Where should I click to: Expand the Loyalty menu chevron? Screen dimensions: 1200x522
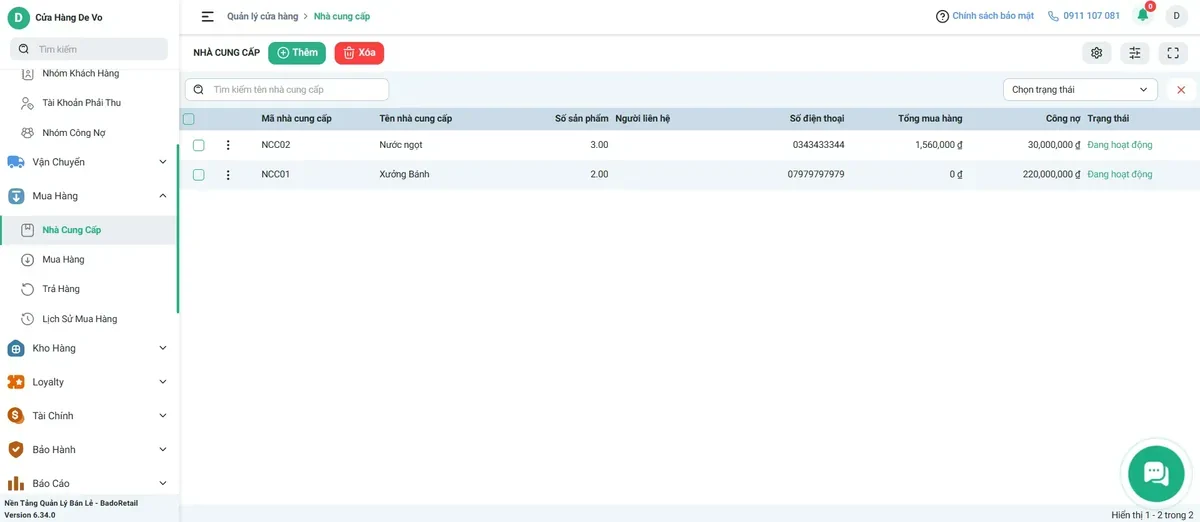[x=163, y=382]
